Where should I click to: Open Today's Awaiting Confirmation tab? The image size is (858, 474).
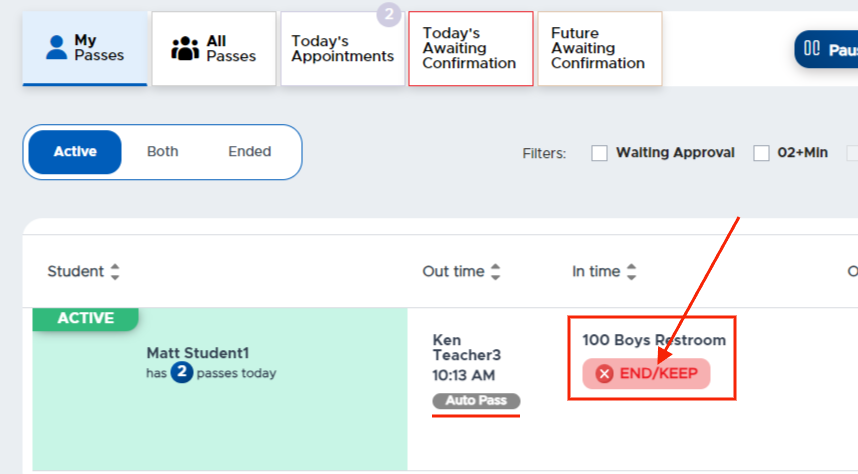(471, 48)
